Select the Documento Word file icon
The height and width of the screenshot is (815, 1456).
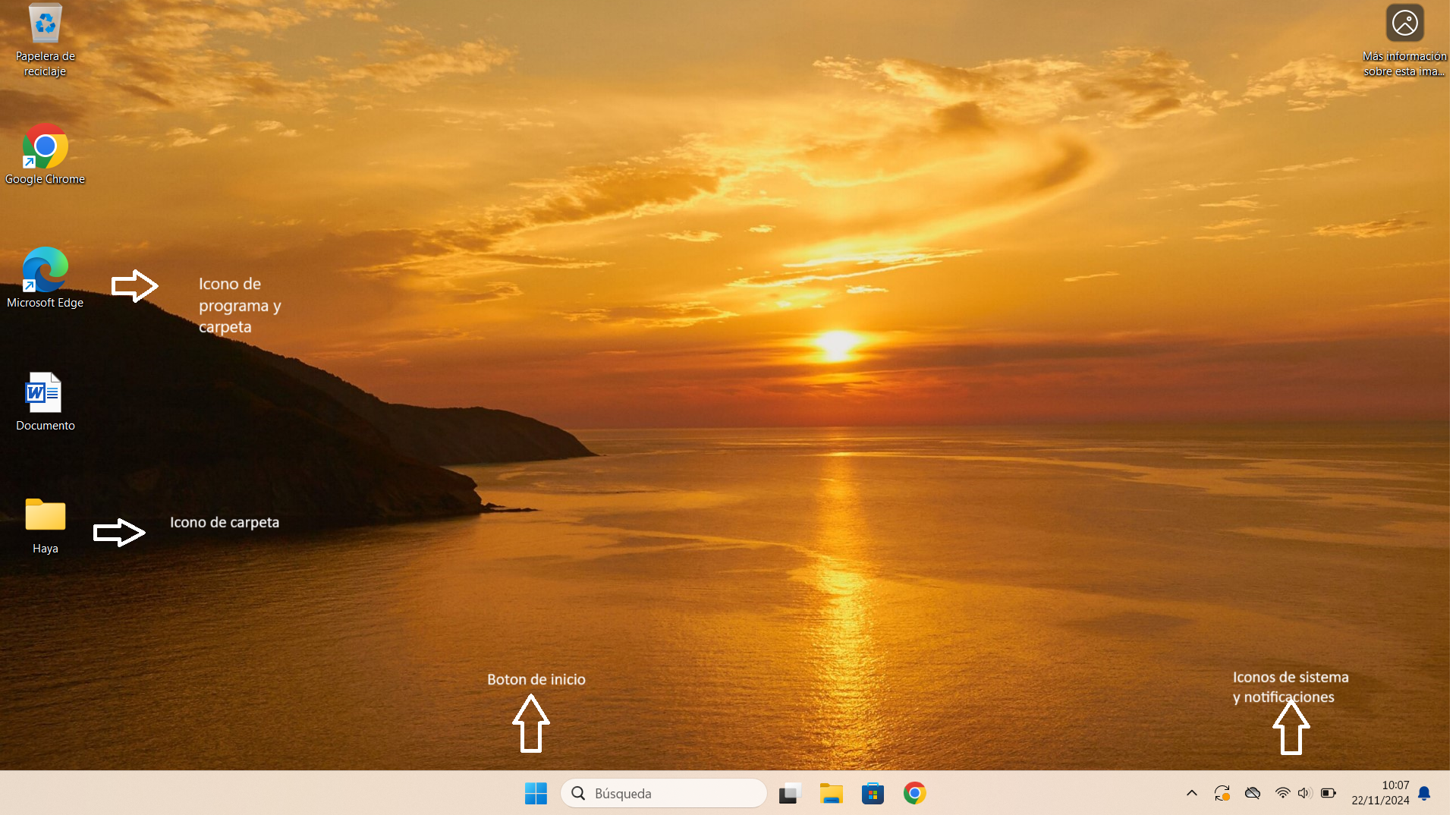[x=45, y=393]
